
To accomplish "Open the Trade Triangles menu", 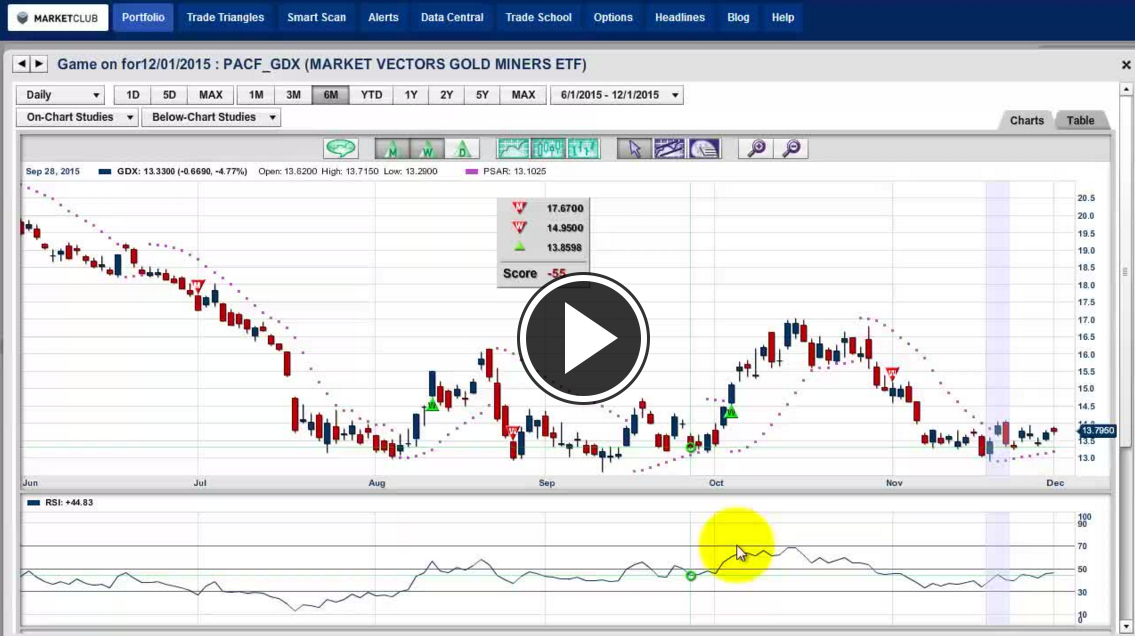I will tap(225, 17).
